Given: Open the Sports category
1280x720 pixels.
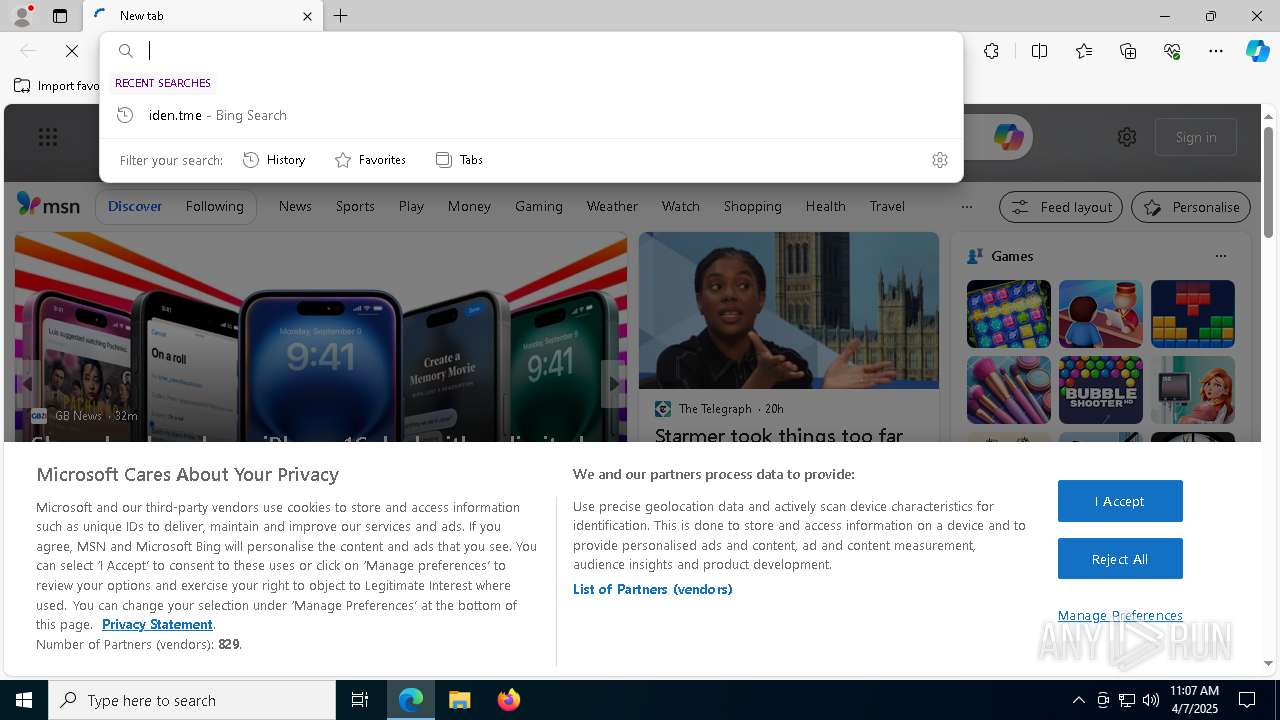Looking at the screenshot, I should click(x=355, y=206).
